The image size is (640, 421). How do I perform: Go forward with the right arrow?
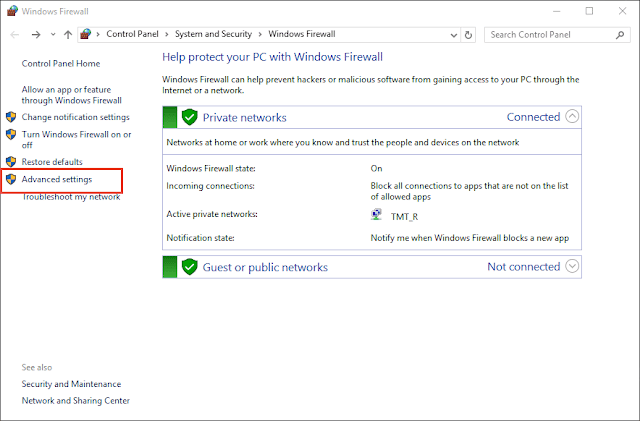36,35
